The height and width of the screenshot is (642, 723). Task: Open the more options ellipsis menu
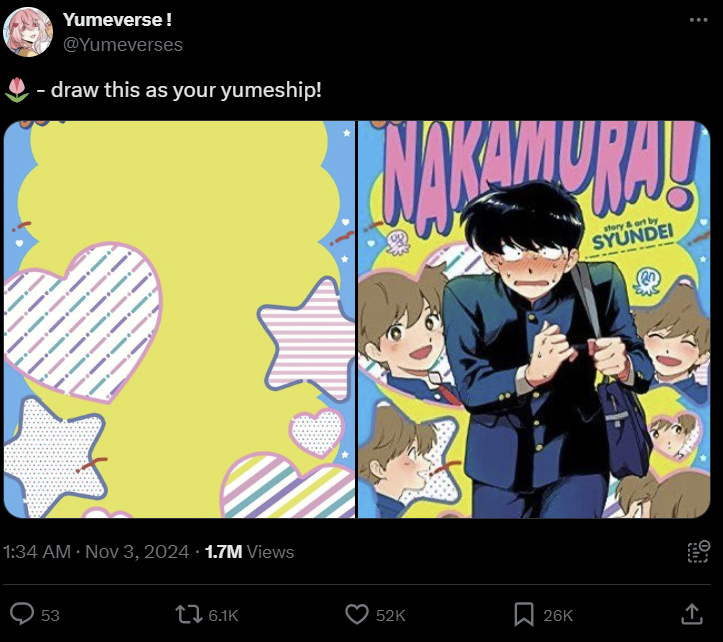click(699, 20)
